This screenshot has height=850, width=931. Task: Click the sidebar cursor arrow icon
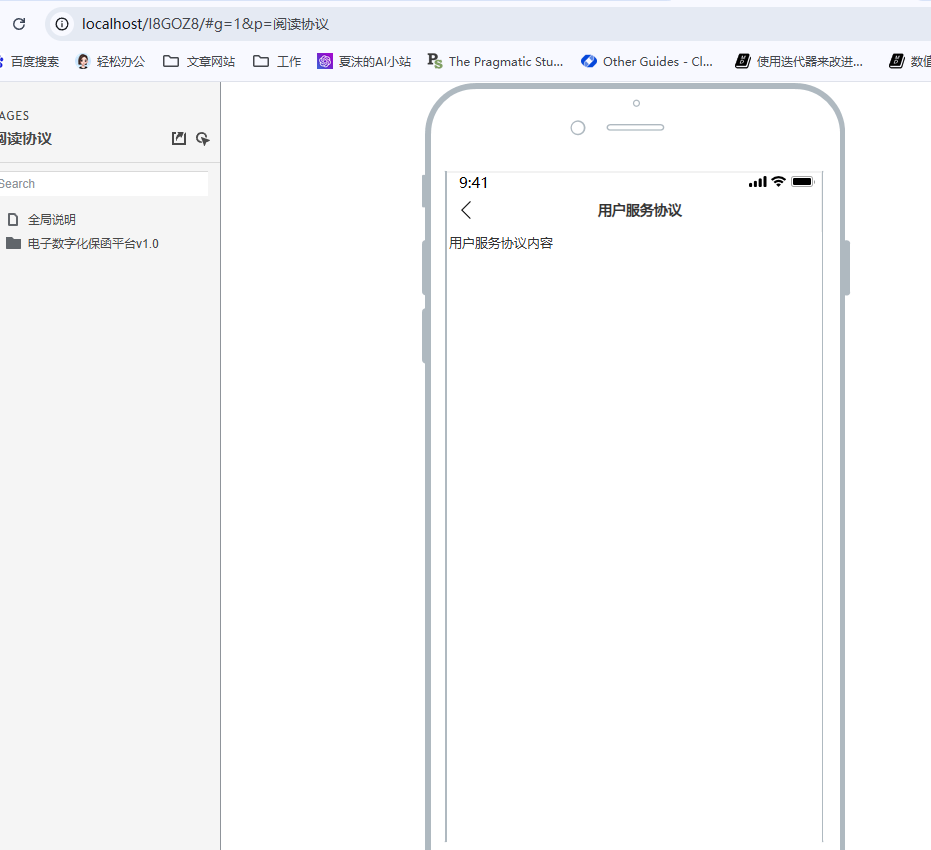coord(202,138)
